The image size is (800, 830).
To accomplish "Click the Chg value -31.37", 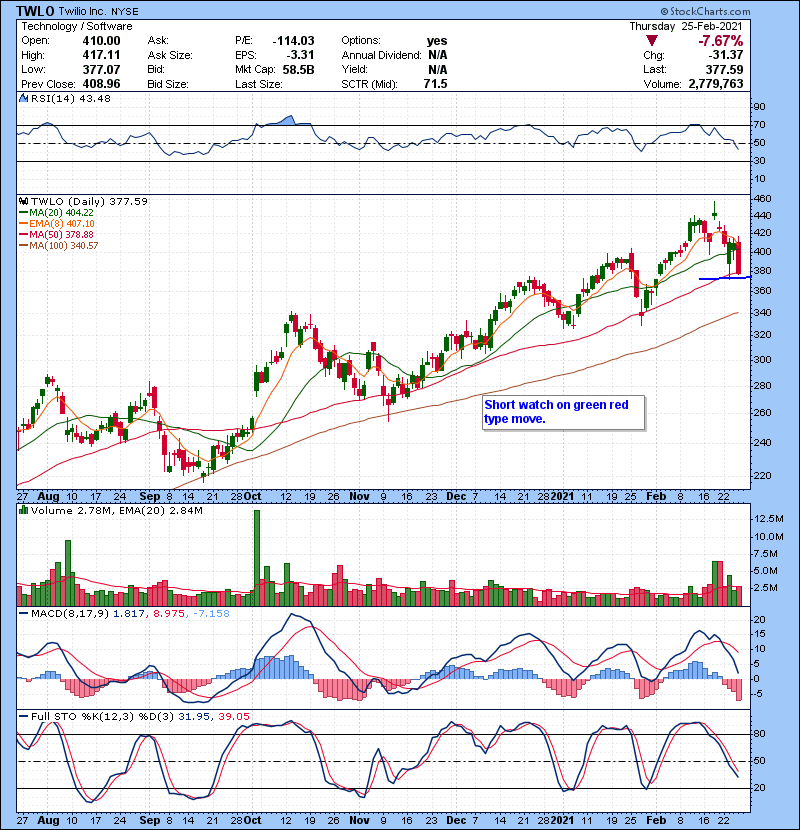I will pyautogui.click(x=725, y=55).
